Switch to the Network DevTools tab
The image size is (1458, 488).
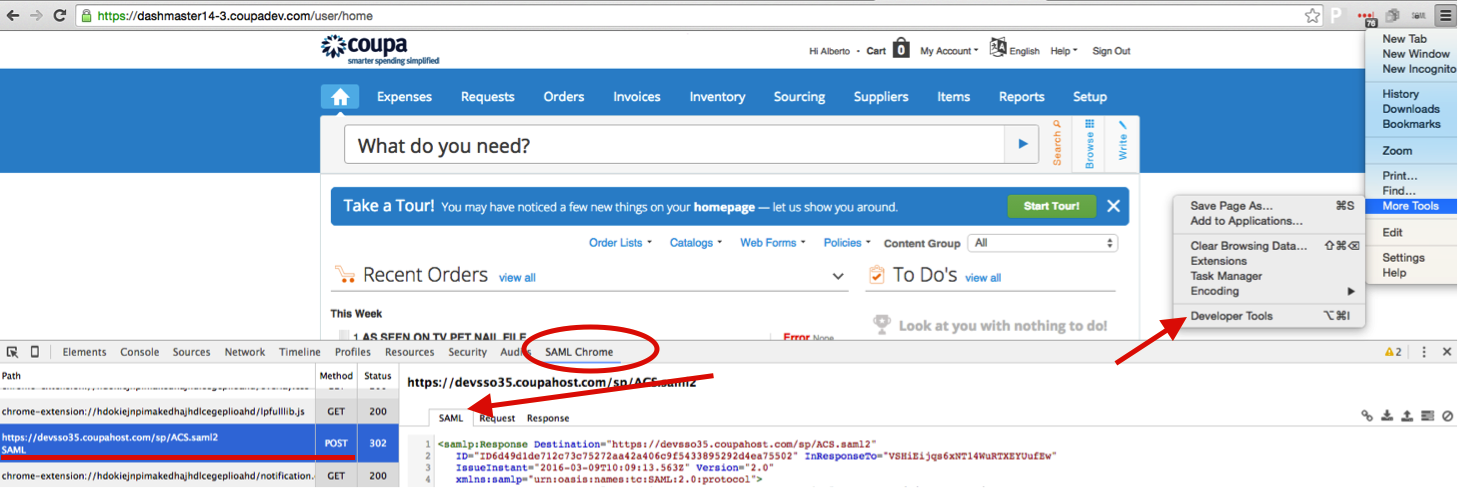(x=245, y=352)
